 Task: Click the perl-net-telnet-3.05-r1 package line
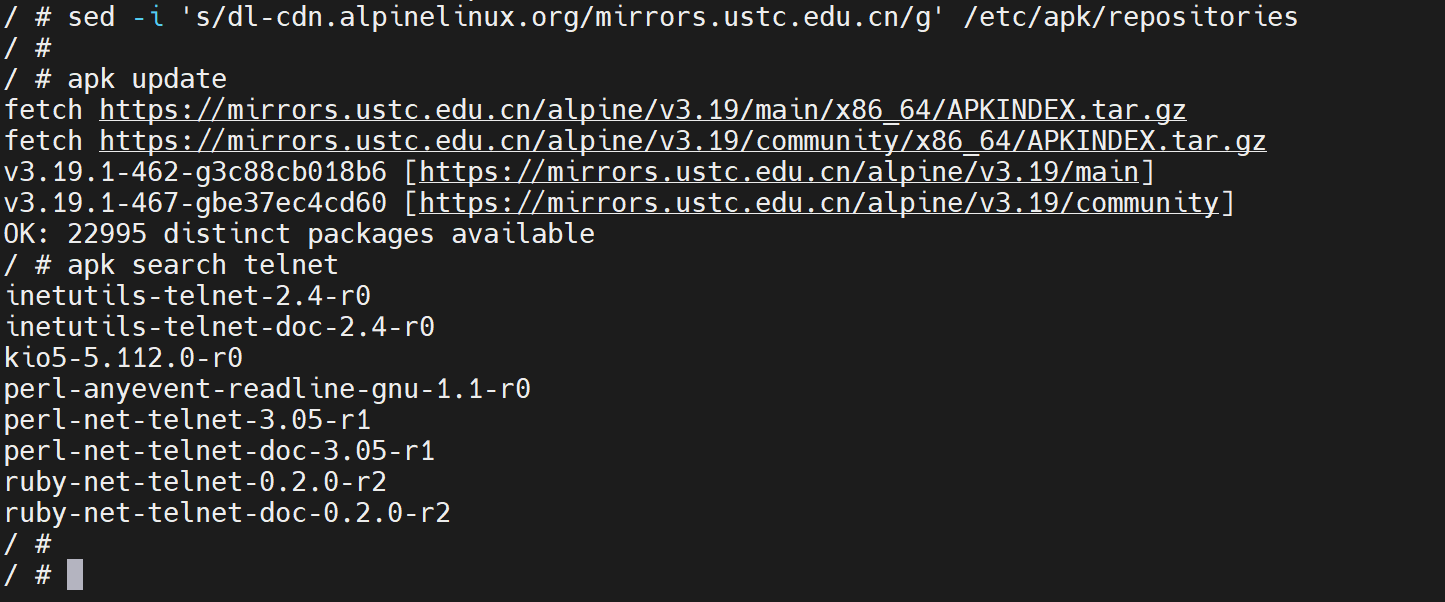[188, 420]
